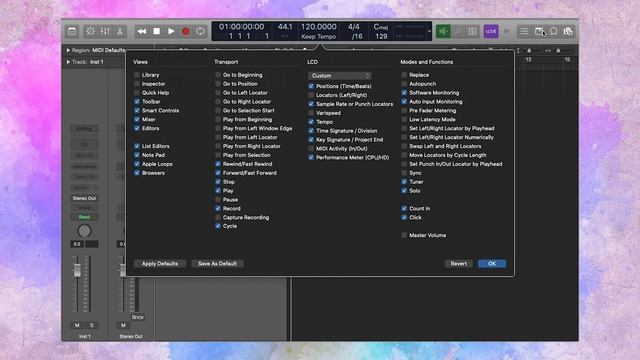This screenshot has width=640, height=360.
Task: Uncheck Performance Meter (CPU/HD) checkbox
Action: [311, 158]
